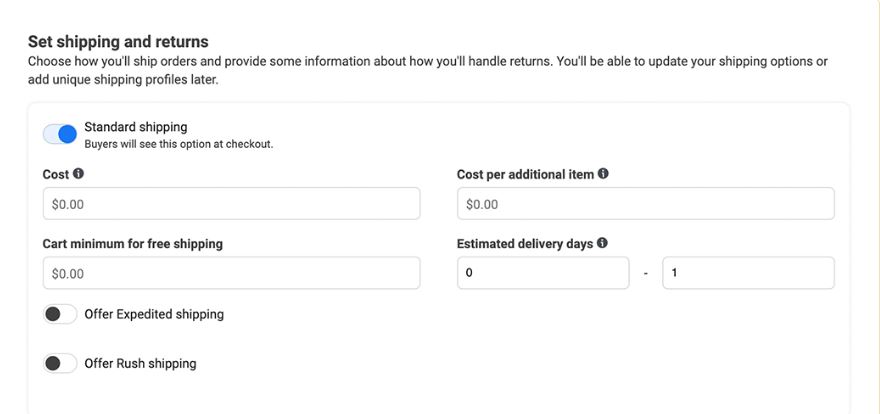This screenshot has width=880, height=414.
Task: Click the maximum delivery days field showing 1
Action: [748, 273]
